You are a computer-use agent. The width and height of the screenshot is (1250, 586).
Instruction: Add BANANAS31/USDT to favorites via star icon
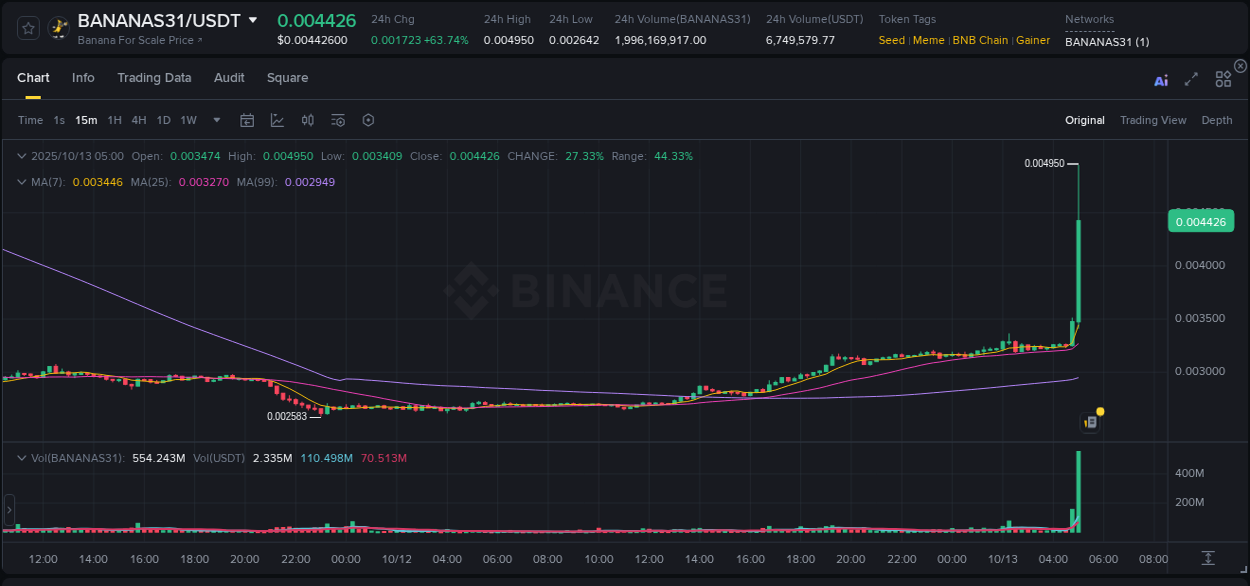coord(27,28)
